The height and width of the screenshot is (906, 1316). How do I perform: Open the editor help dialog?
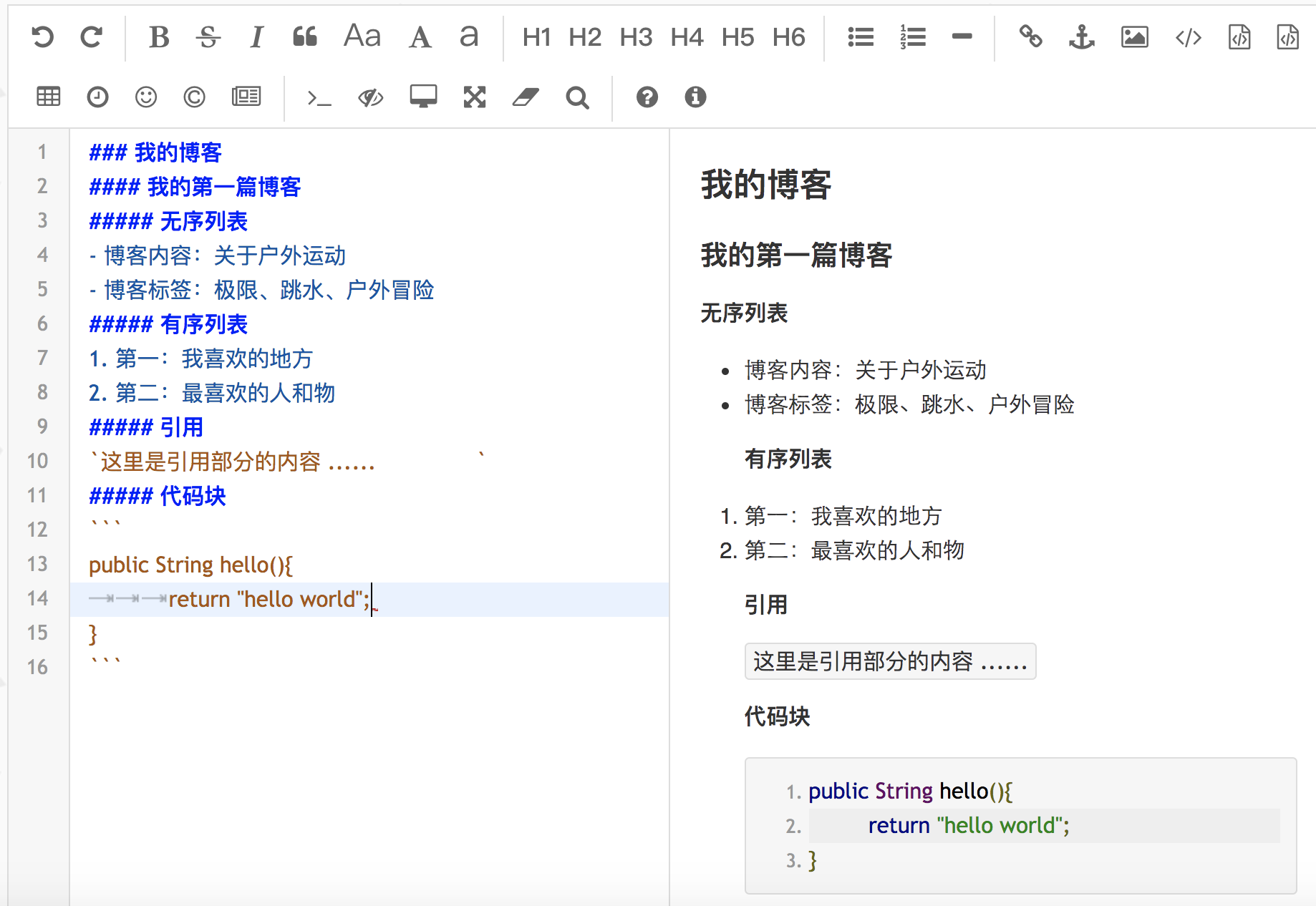[x=646, y=97]
